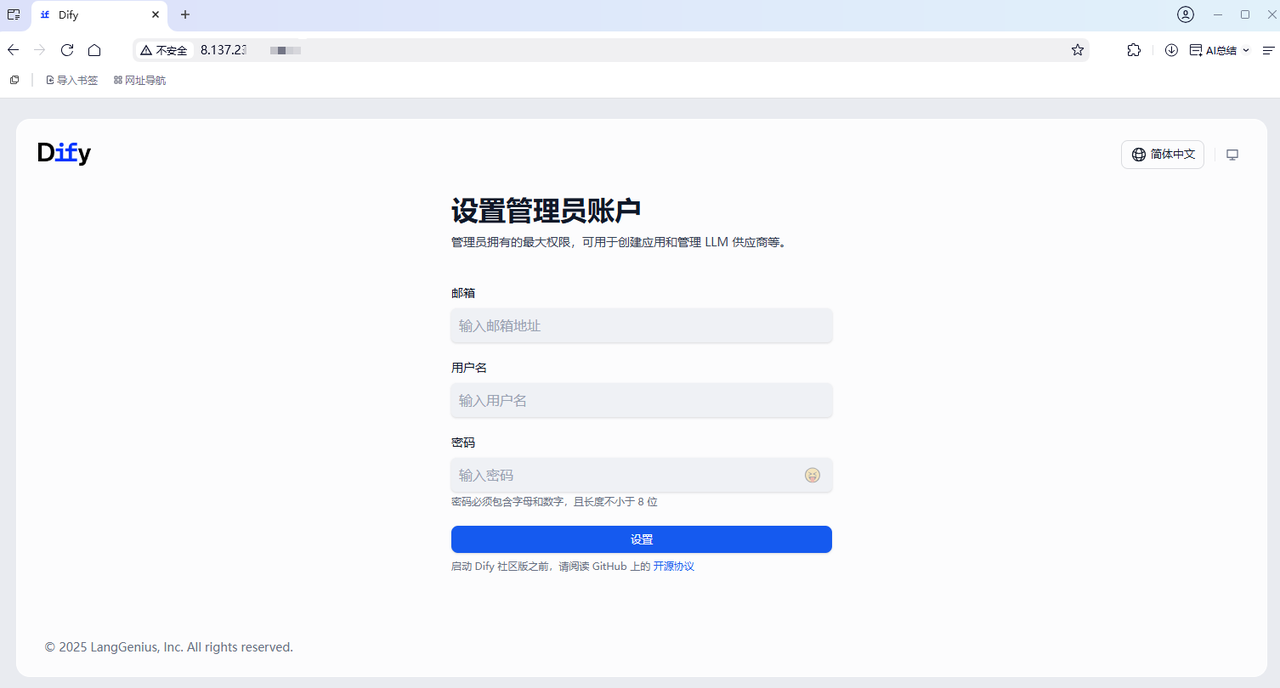Image resolution: width=1280 pixels, height=688 pixels.
Task: Expand the AI总结 dropdown arrow
Action: coord(1246,50)
